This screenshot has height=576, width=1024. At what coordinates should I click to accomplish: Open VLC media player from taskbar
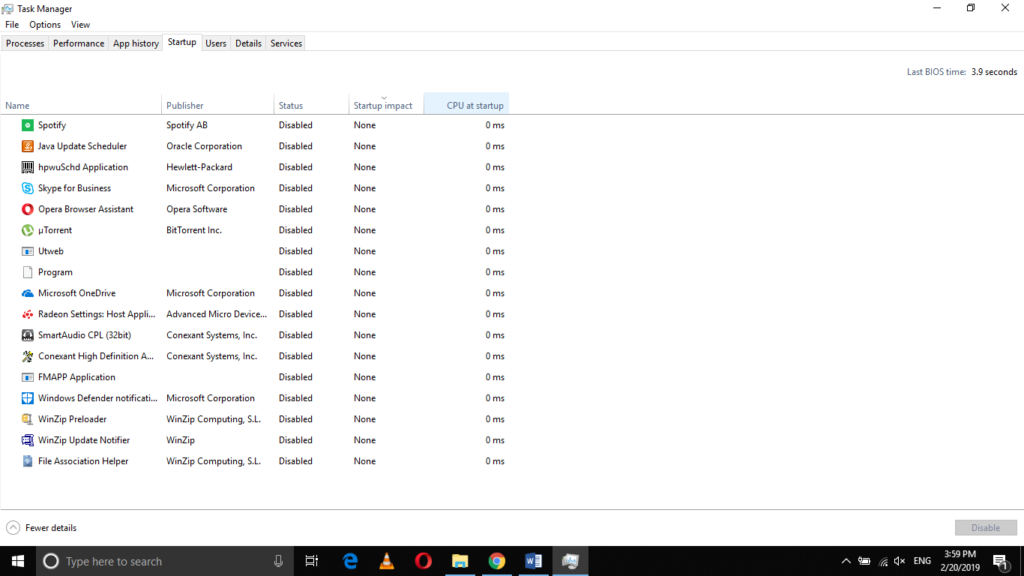[x=387, y=561]
